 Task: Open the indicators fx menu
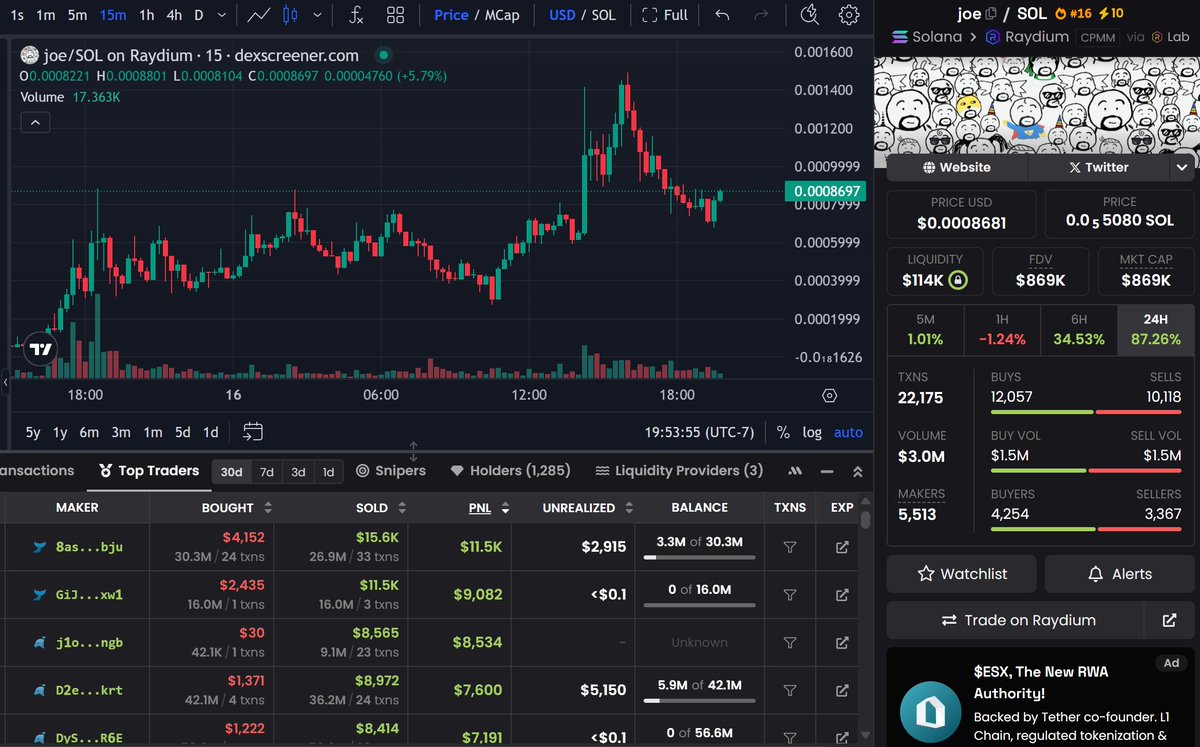[356, 15]
